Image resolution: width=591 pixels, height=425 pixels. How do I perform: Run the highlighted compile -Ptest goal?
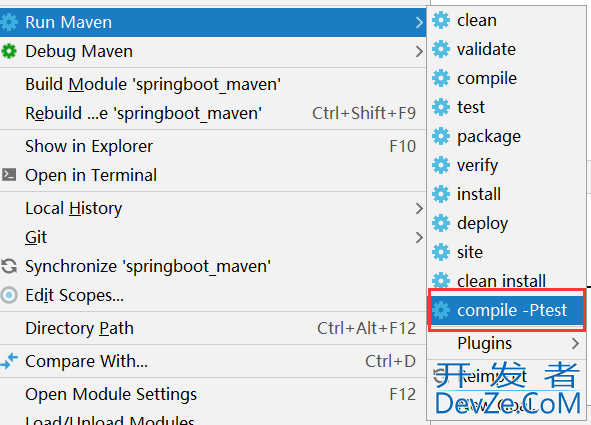pyautogui.click(x=507, y=310)
